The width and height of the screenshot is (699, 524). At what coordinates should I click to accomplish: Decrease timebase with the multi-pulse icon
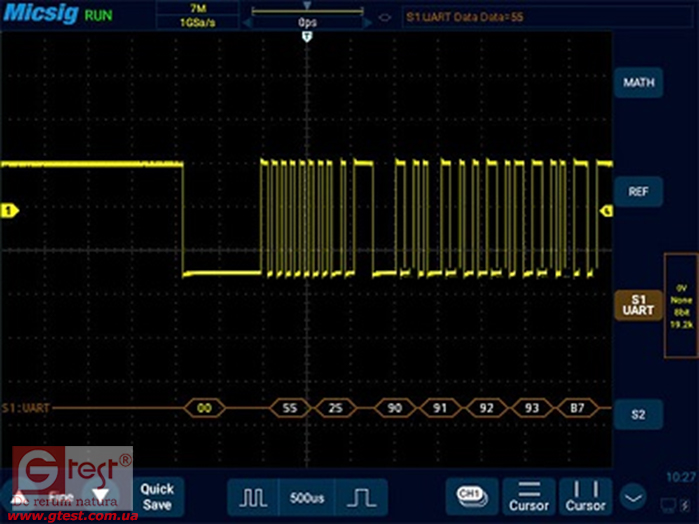coord(253,497)
